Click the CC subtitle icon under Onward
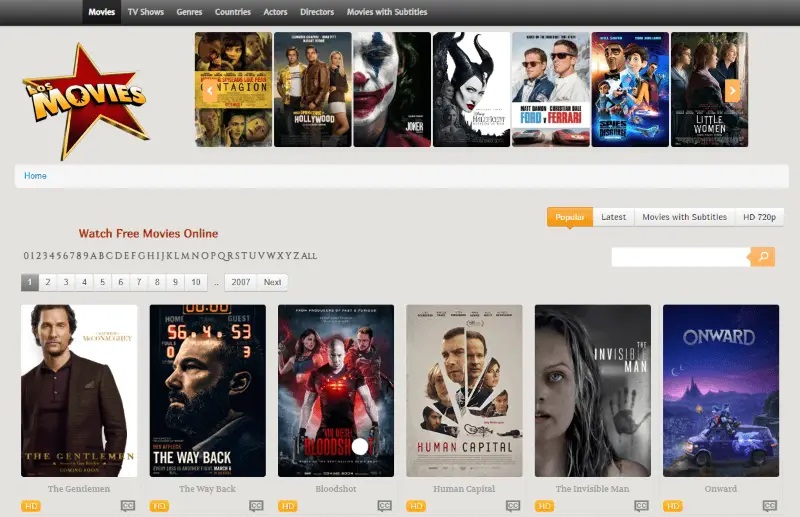 coord(769,506)
